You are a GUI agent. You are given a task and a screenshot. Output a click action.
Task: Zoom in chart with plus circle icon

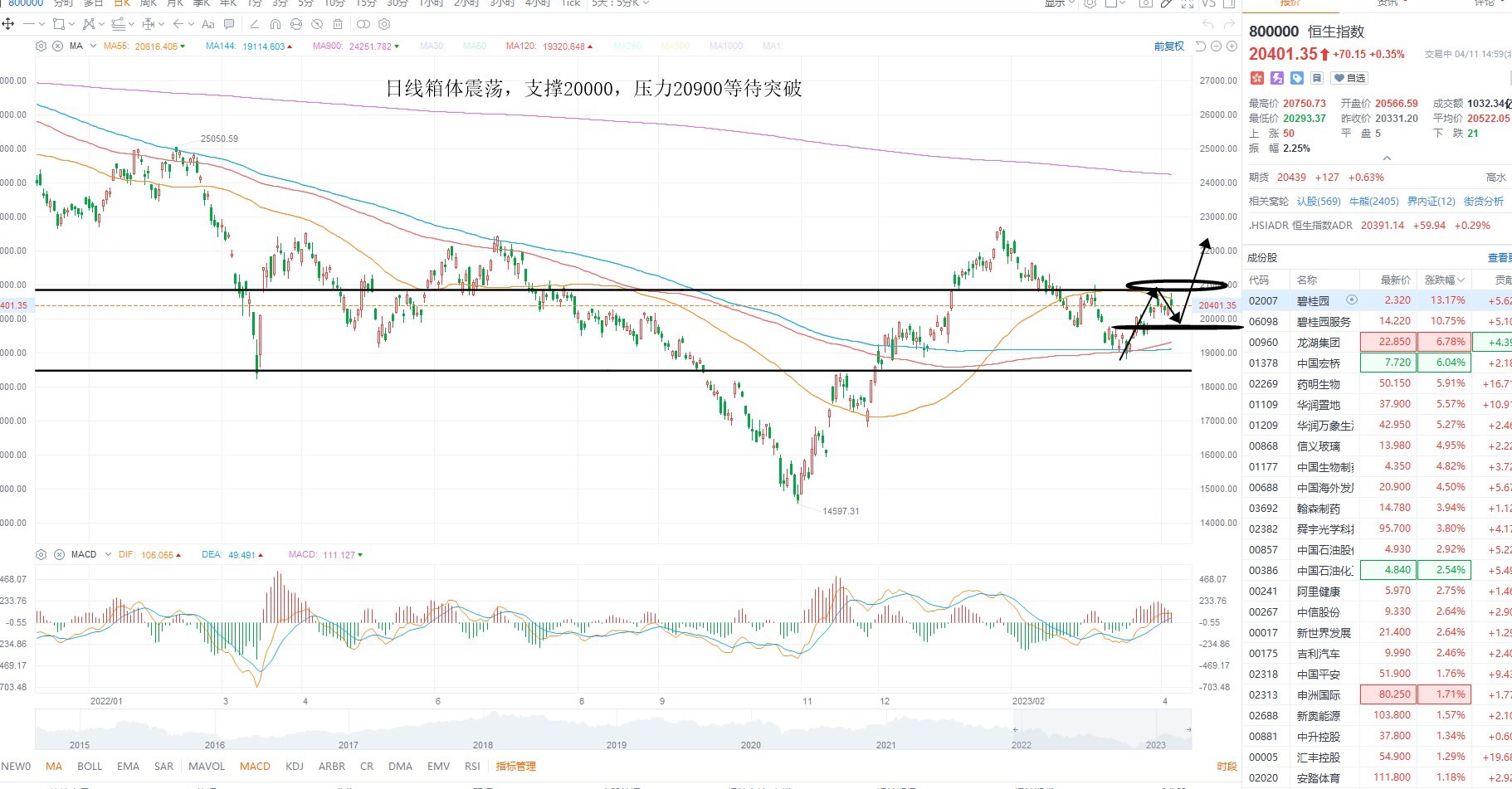[1232, 46]
